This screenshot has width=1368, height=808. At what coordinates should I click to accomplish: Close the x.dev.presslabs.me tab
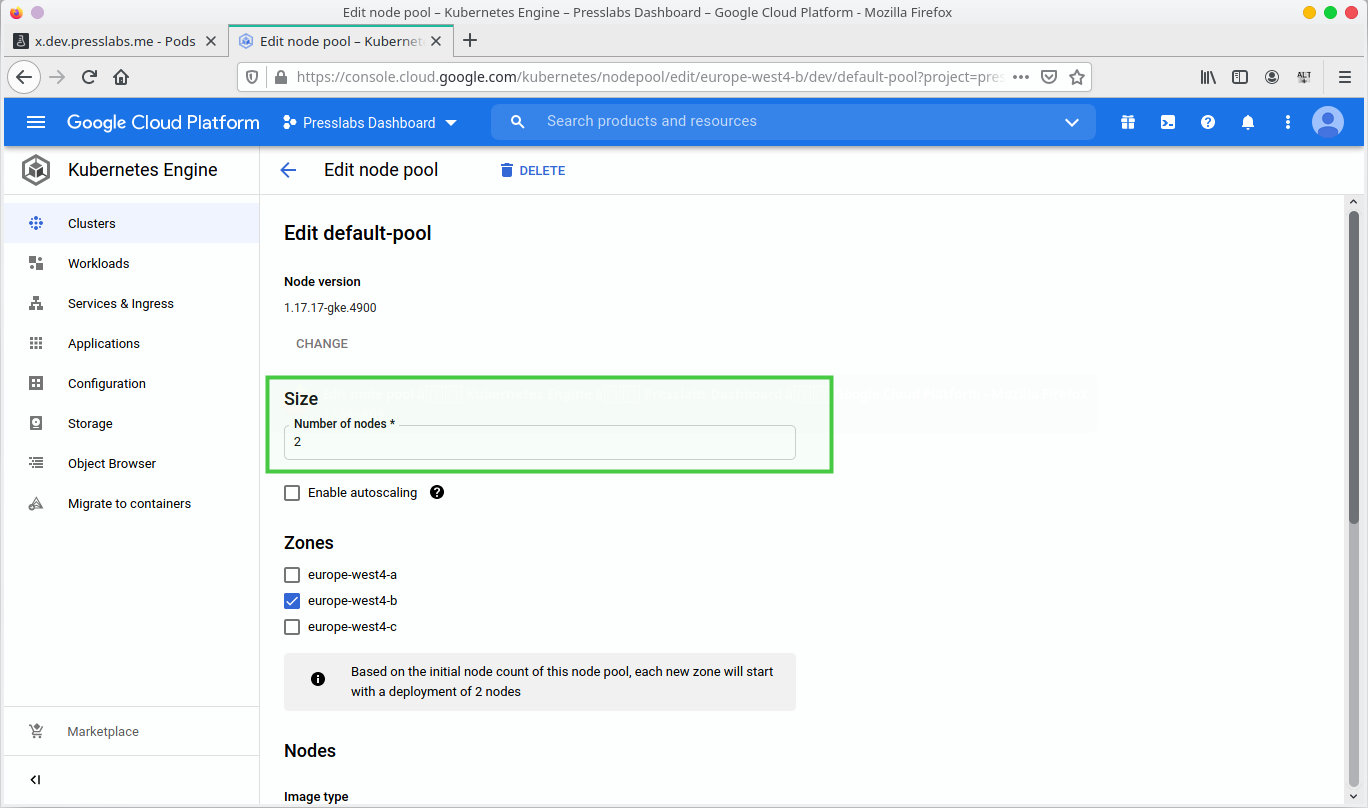[x=210, y=41]
